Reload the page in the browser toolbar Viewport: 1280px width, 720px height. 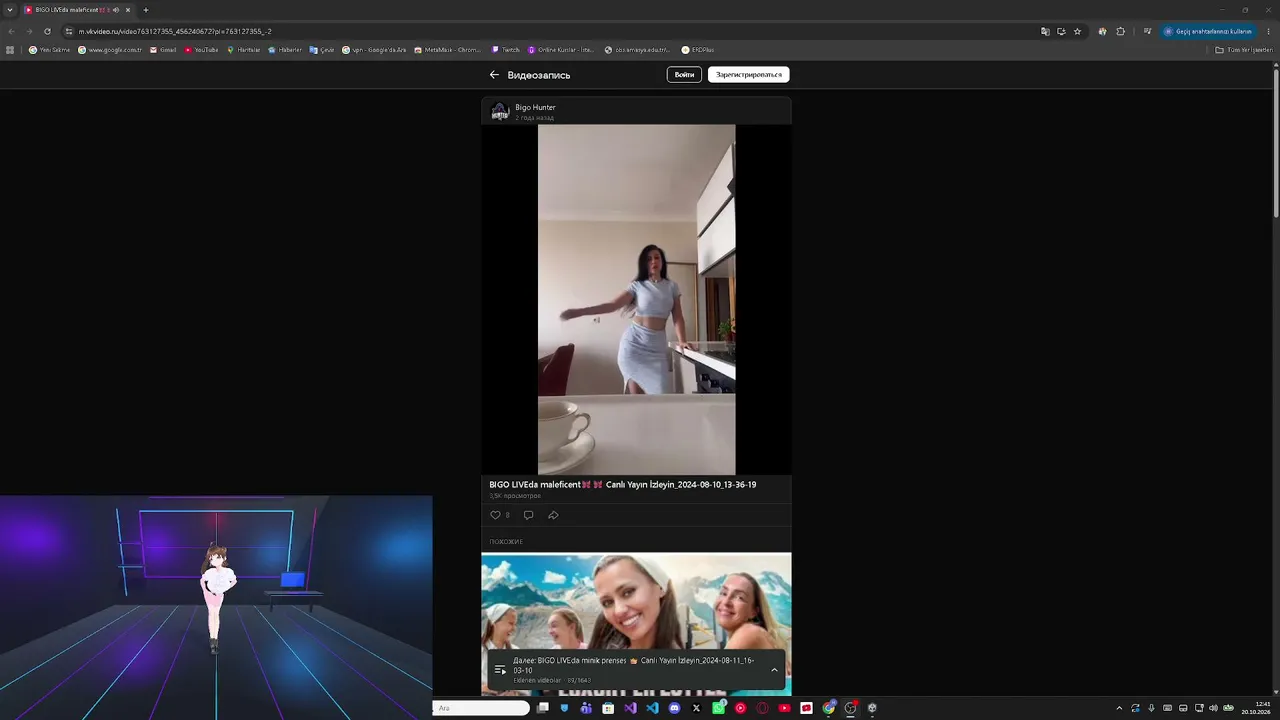tap(47, 31)
